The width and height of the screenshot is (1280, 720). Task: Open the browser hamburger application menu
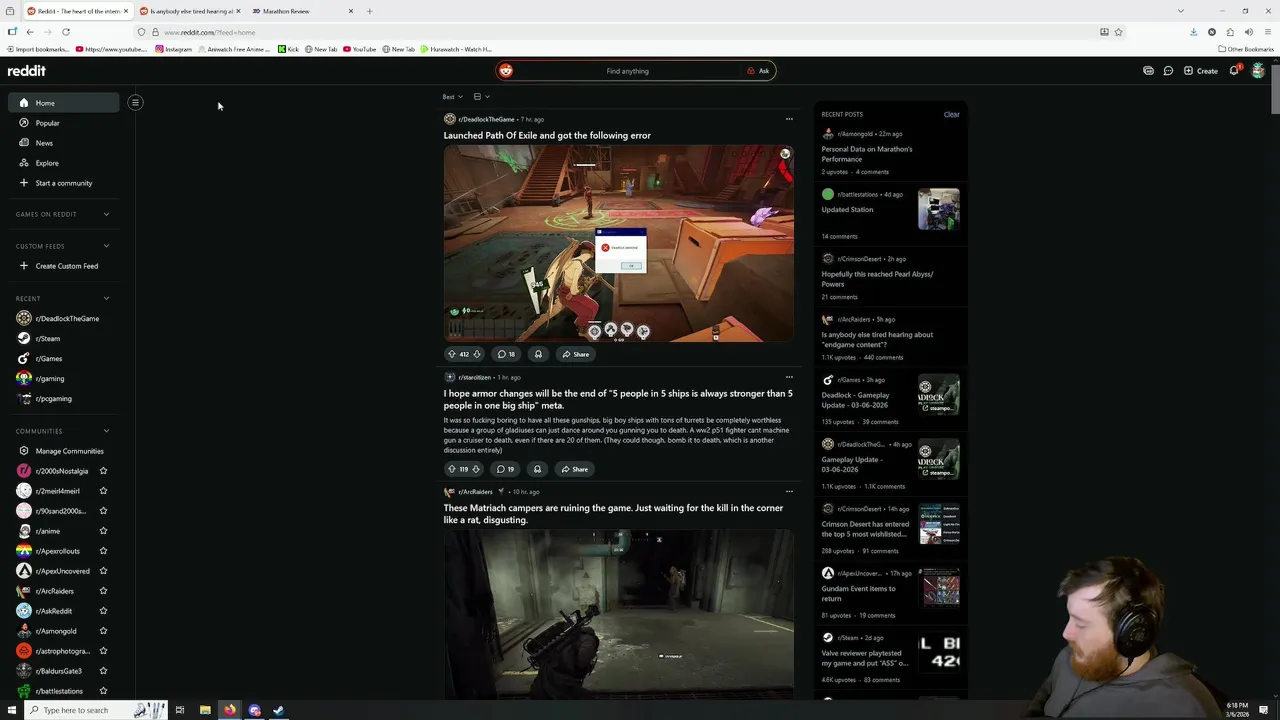click(1267, 32)
